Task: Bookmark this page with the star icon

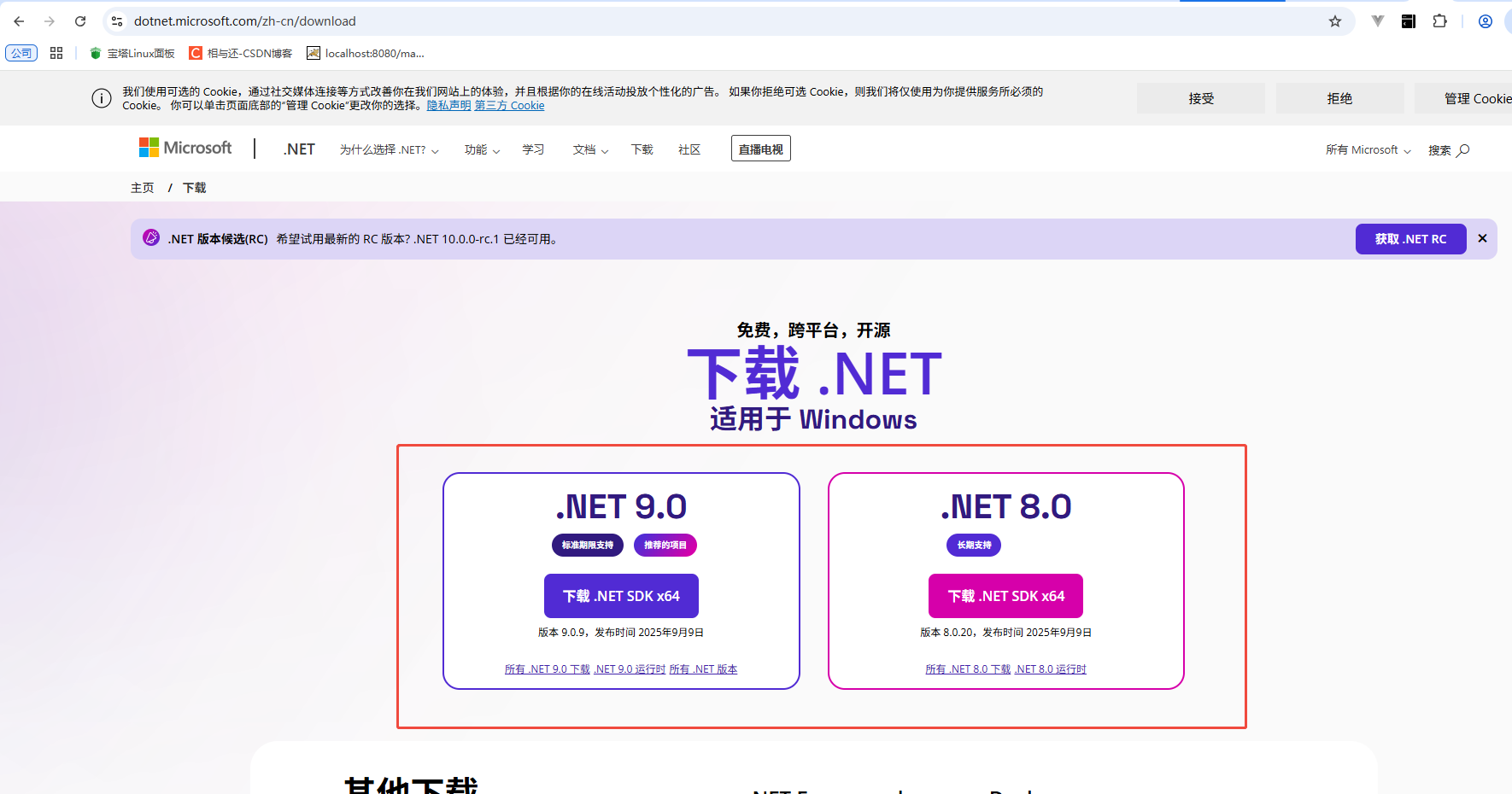Action: (x=1335, y=21)
